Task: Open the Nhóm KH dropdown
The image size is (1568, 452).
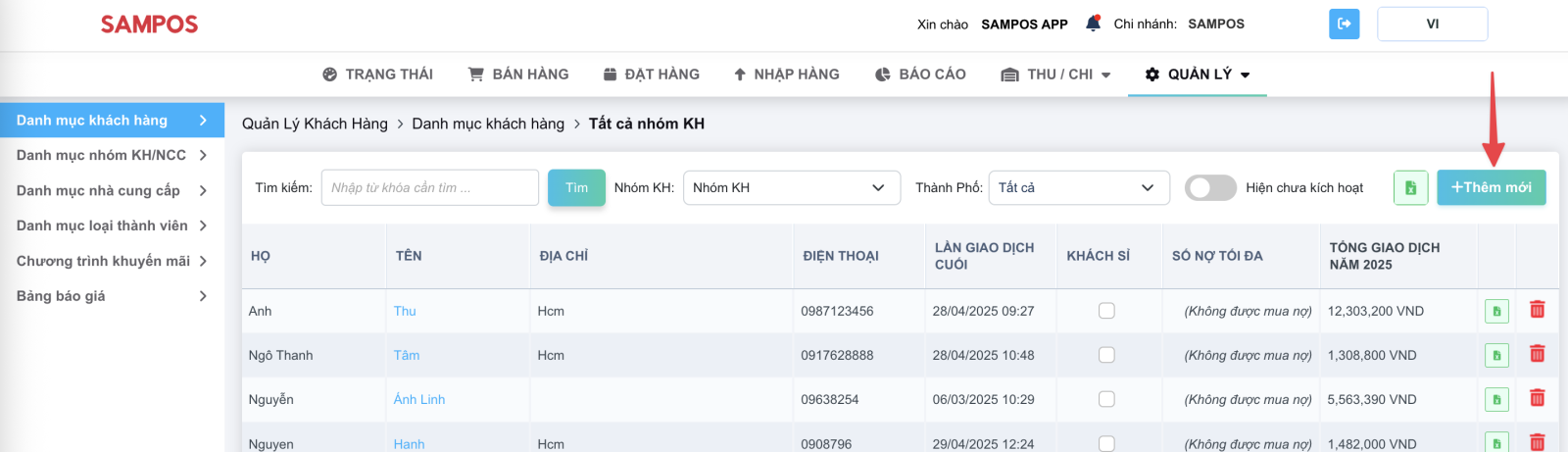Action: coord(791,187)
